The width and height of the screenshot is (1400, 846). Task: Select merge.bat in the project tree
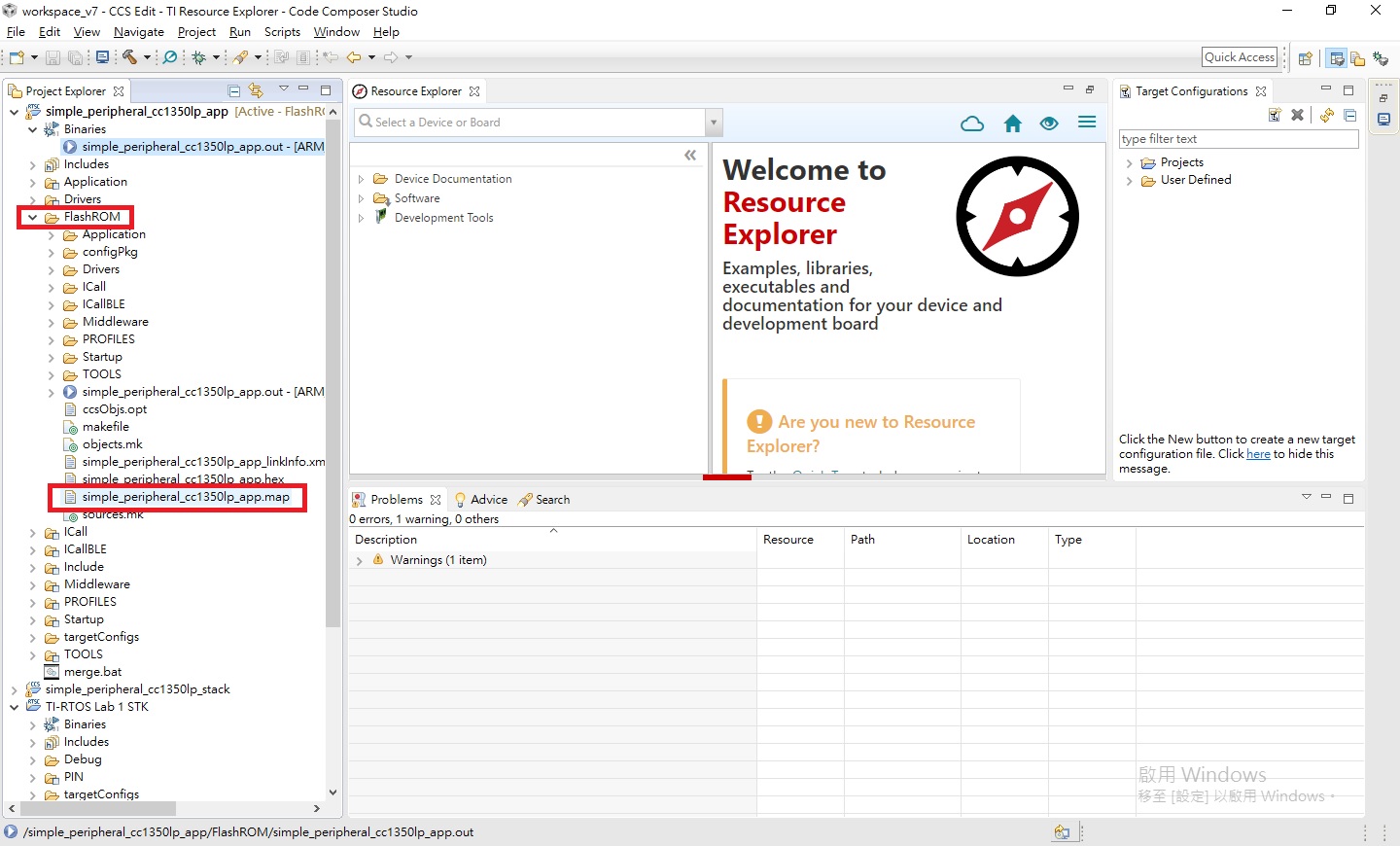point(92,672)
